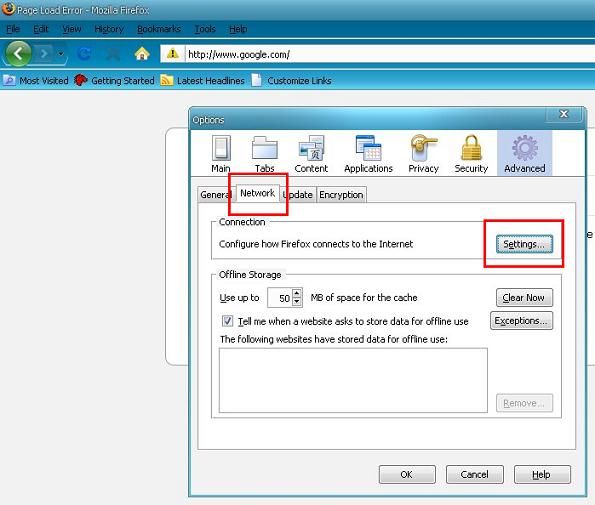Screen dimensions: 595x505
Task: Increase cache size with up arrow
Action: (297, 293)
